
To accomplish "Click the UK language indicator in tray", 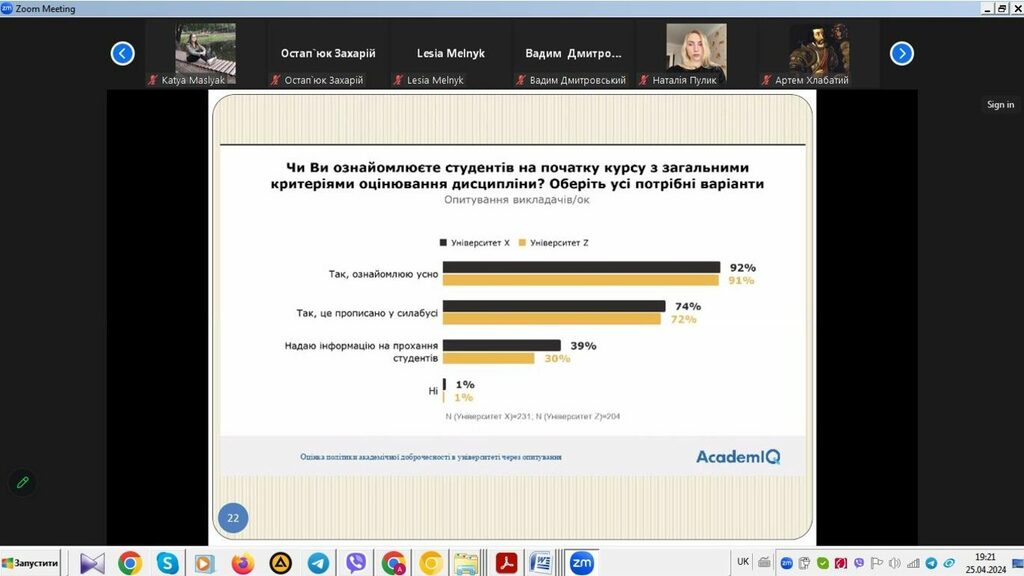I will tap(743, 562).
